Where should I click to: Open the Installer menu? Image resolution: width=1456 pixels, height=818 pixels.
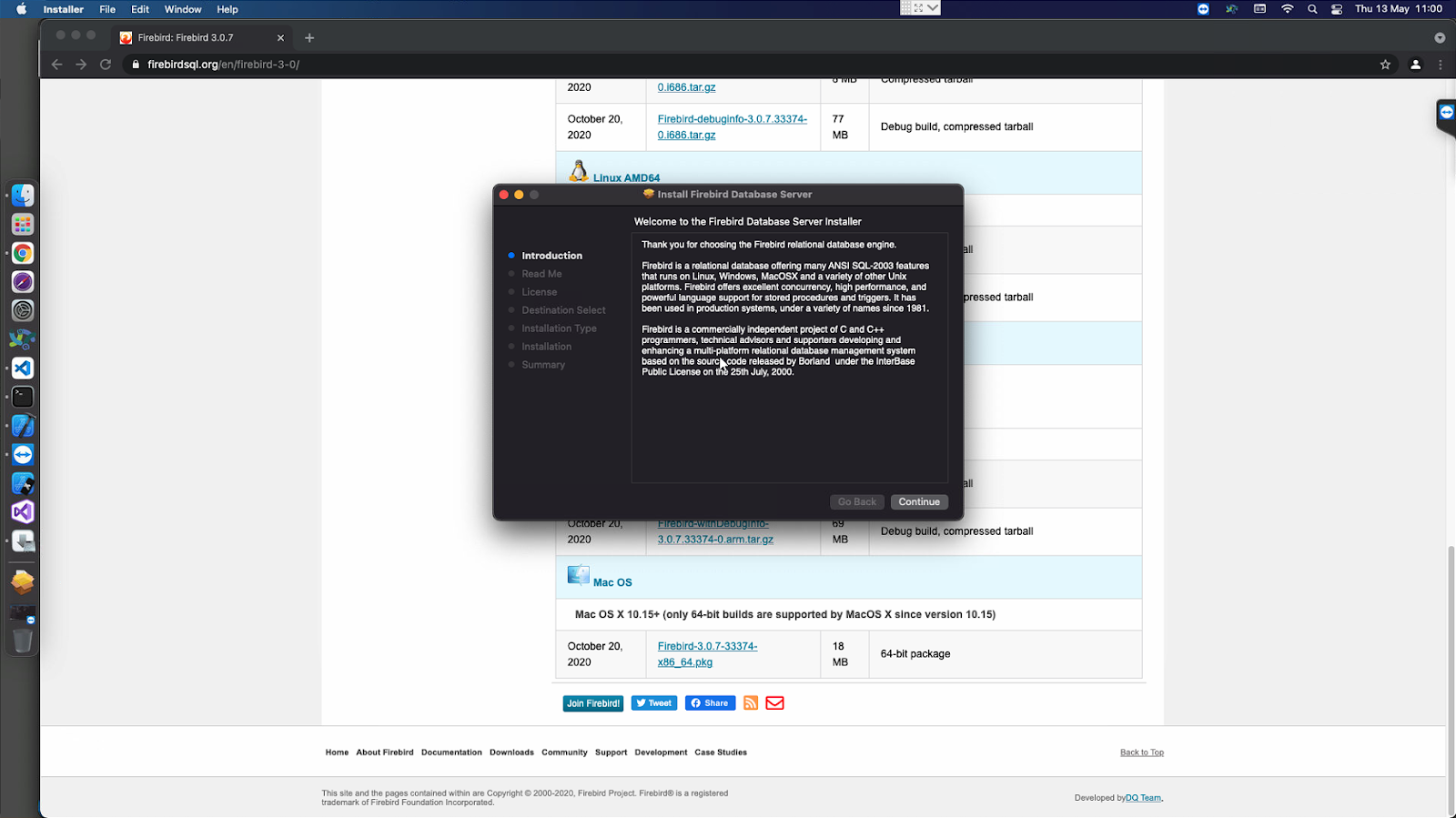click(x=64, y=9)
